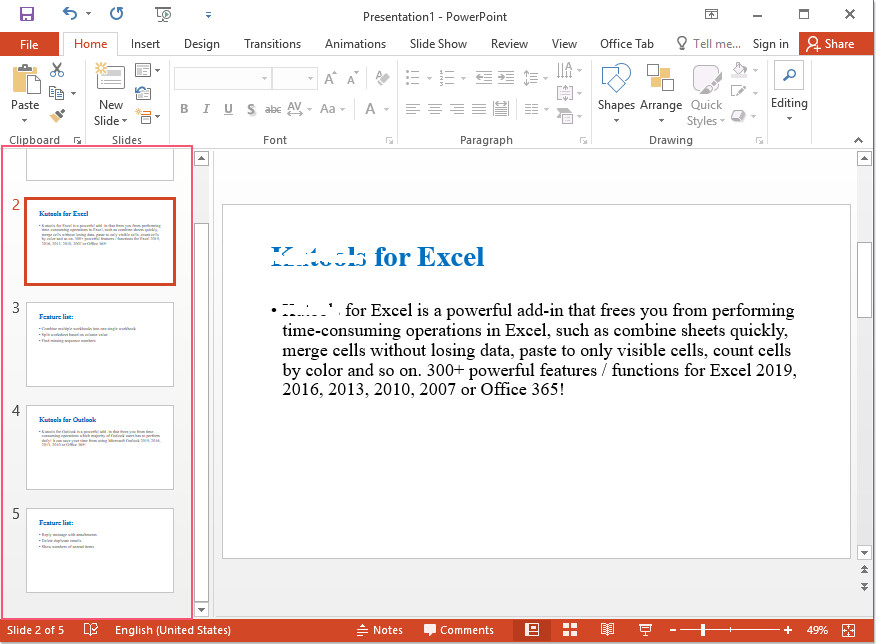Open the Editing menu

pyautogui.click(x=789, y=92)
